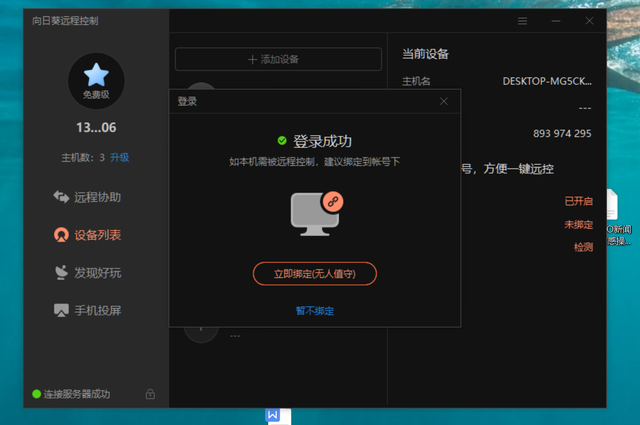Click the desktop file icon at right edge
Viewport: 640px width, 425px height.
coord(613,205)
